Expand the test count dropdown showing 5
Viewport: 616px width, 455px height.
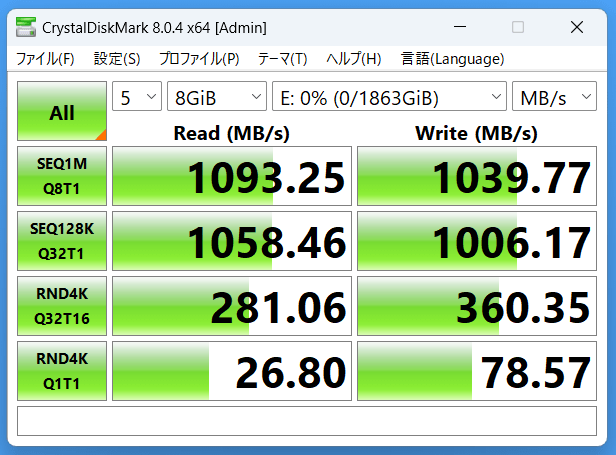[137, 96]
